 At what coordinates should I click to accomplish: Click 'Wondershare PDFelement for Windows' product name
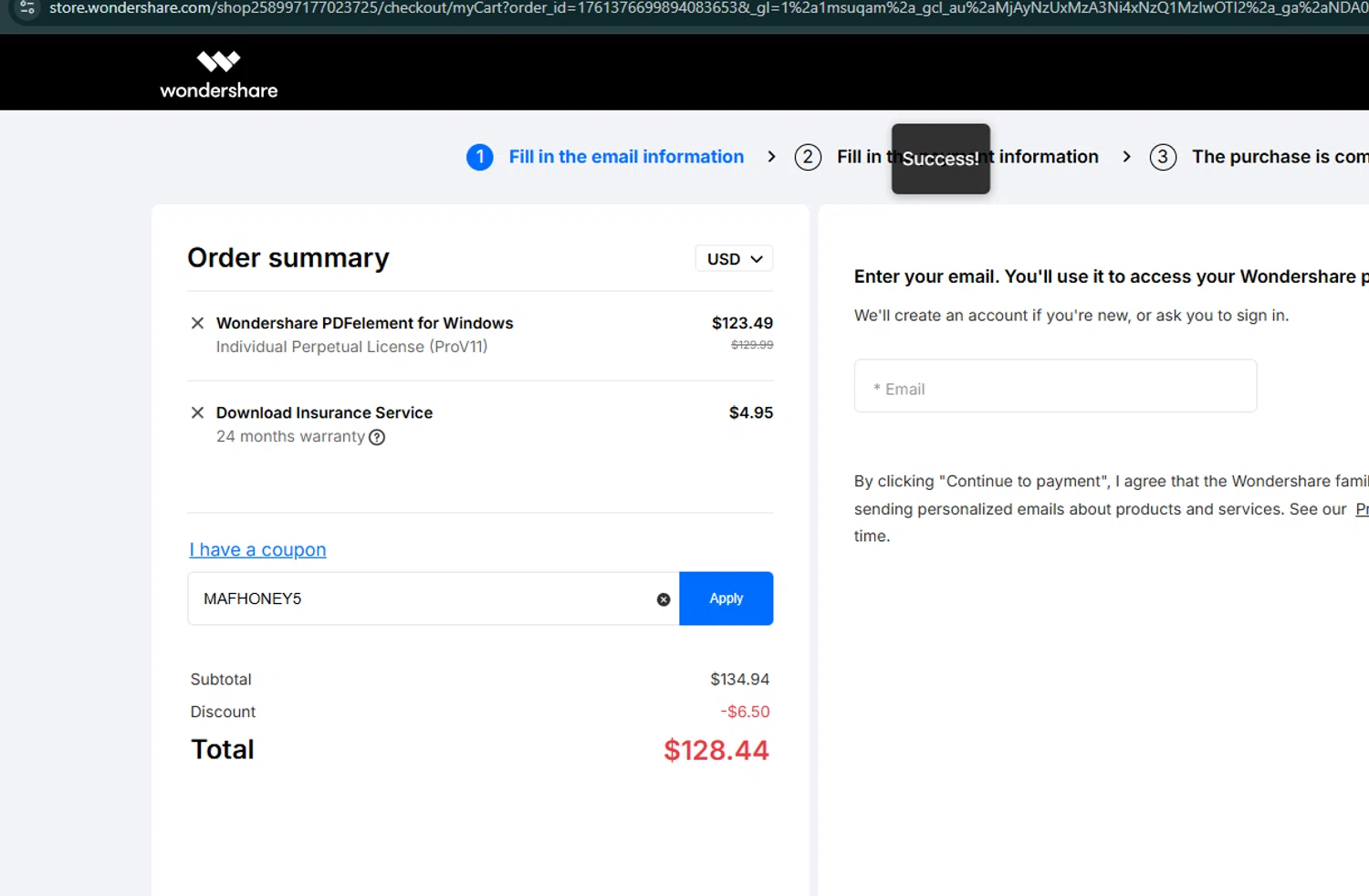pyautogui.click(x=364, y=323)
